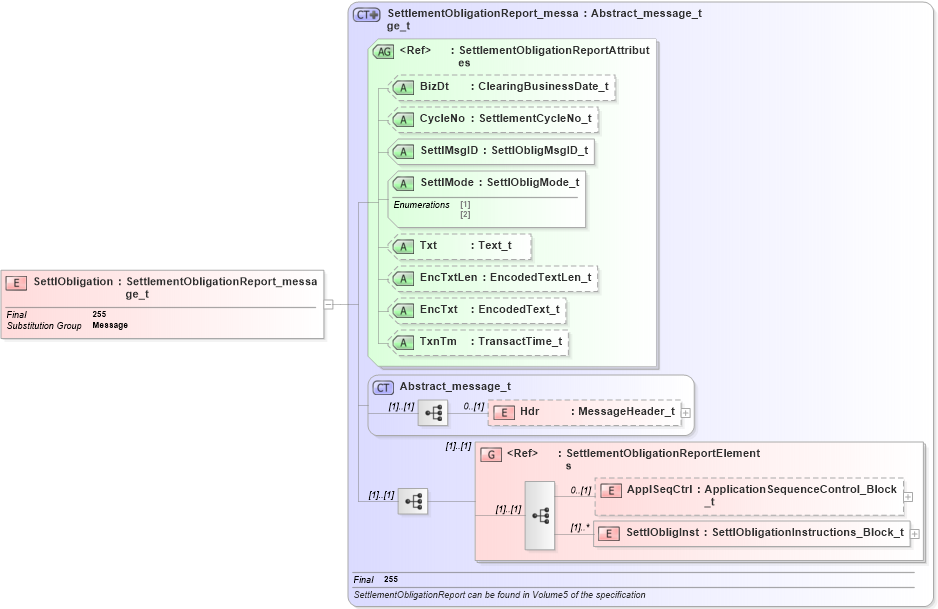Expand the Hdr MessageHeader_t element
Image resolution: width=938 pixels, height=609 pixels.
685,411
